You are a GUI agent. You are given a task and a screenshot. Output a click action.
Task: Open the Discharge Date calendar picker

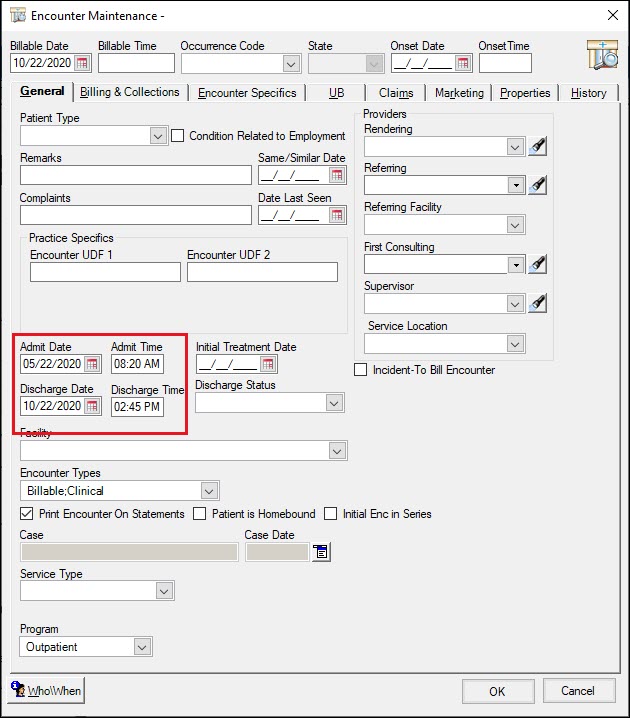coord(92,406)
